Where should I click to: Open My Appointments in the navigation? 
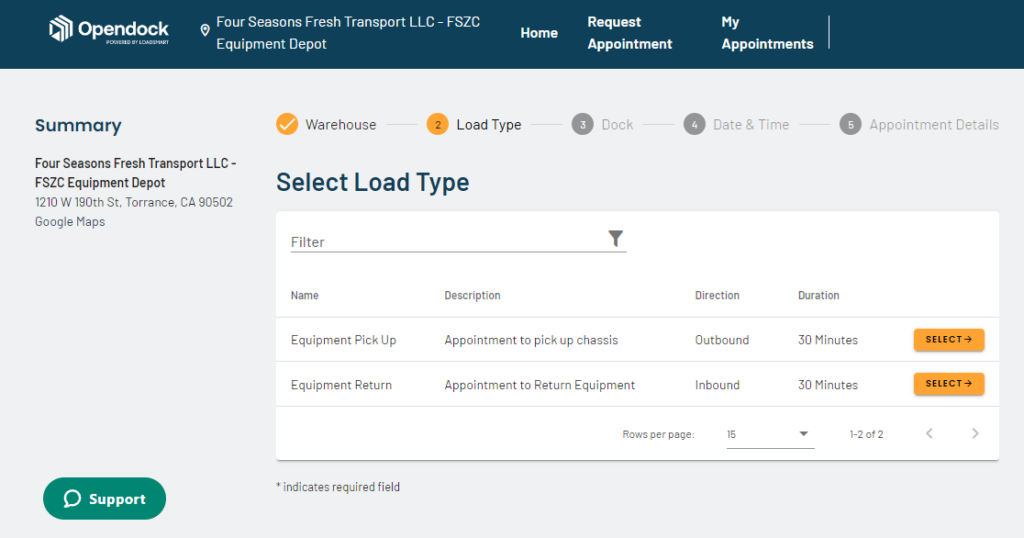767,33
